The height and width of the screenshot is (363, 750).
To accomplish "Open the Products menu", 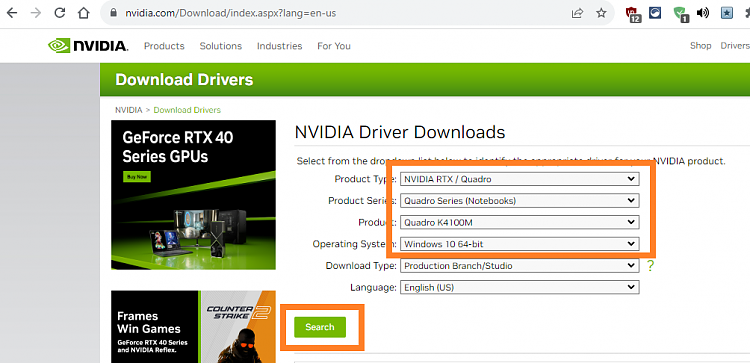I will 164,46.
